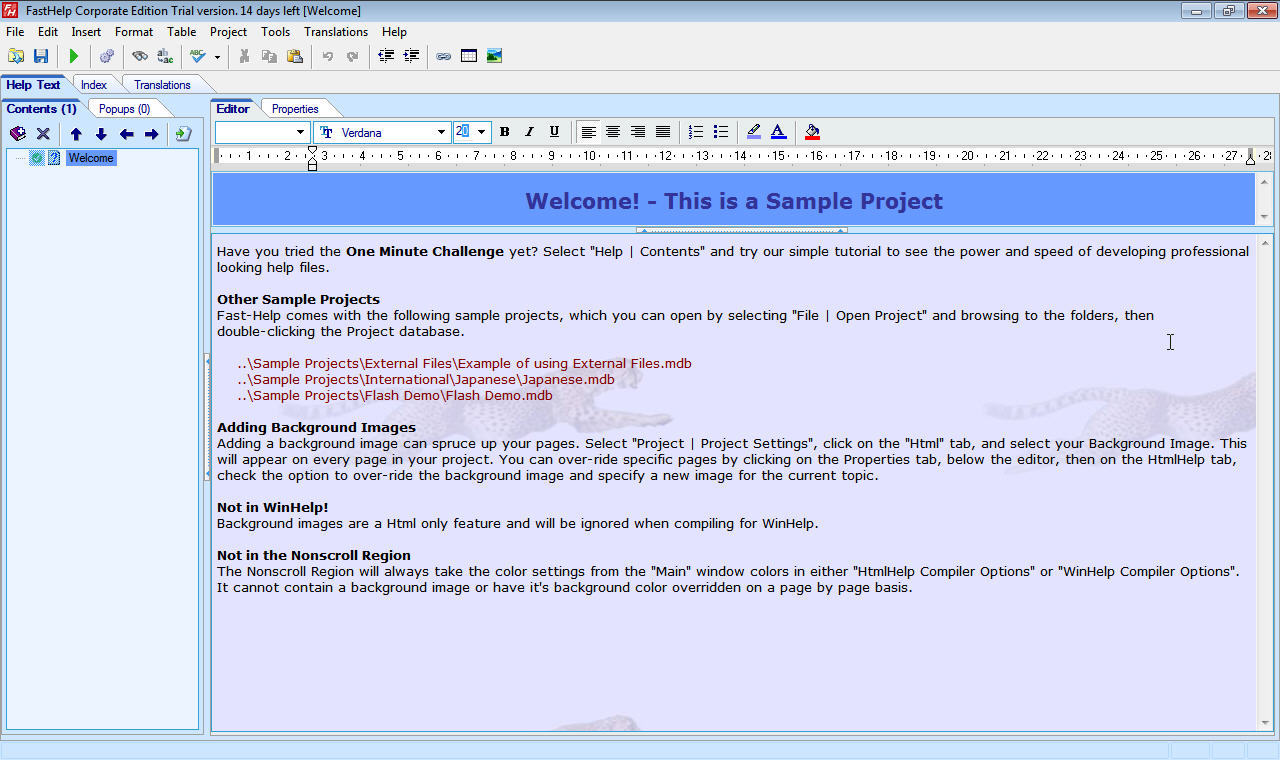Open the File menu
The image size is (1280, 760).
point(14,32)
